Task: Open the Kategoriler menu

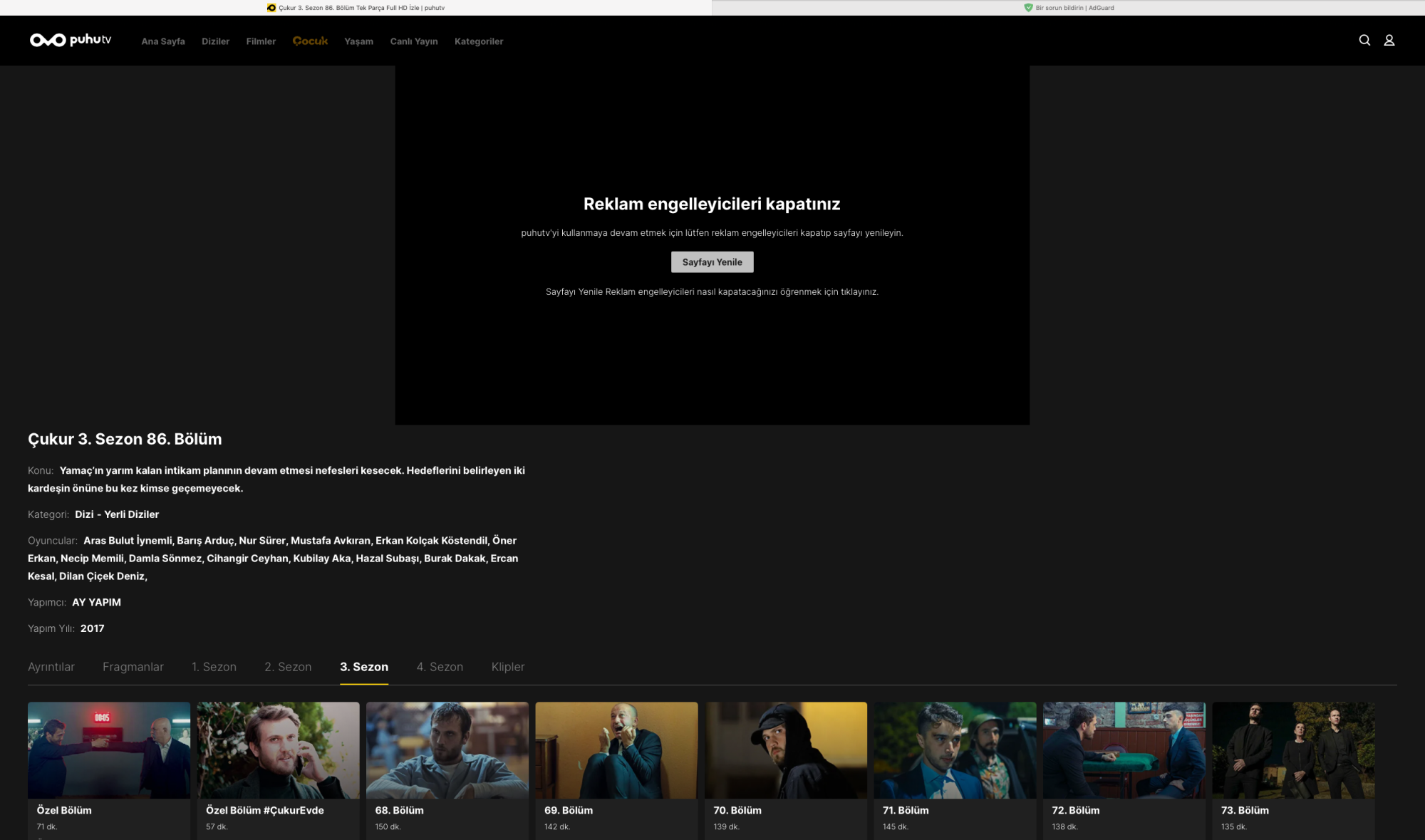Action: click(x=479, y=41)
